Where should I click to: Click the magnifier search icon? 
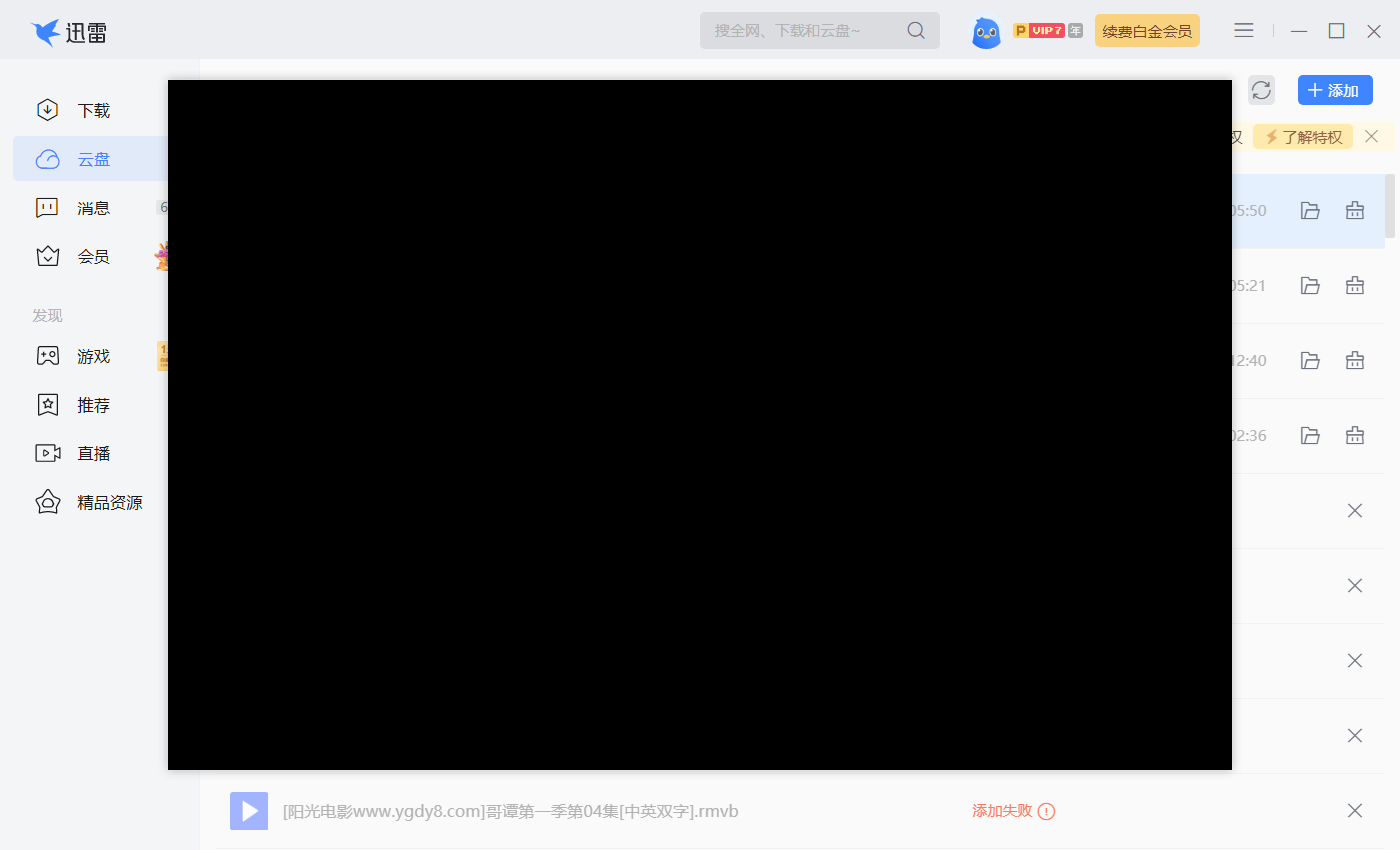(915, 30)
